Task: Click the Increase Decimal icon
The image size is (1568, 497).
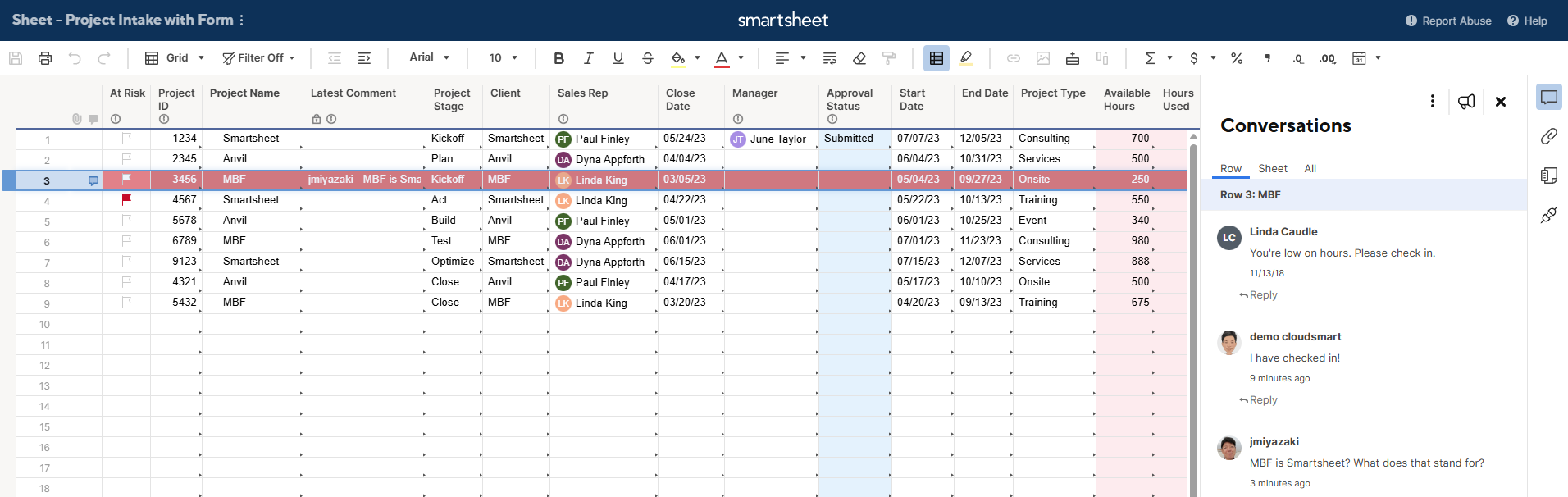Action: [1328, 58]
